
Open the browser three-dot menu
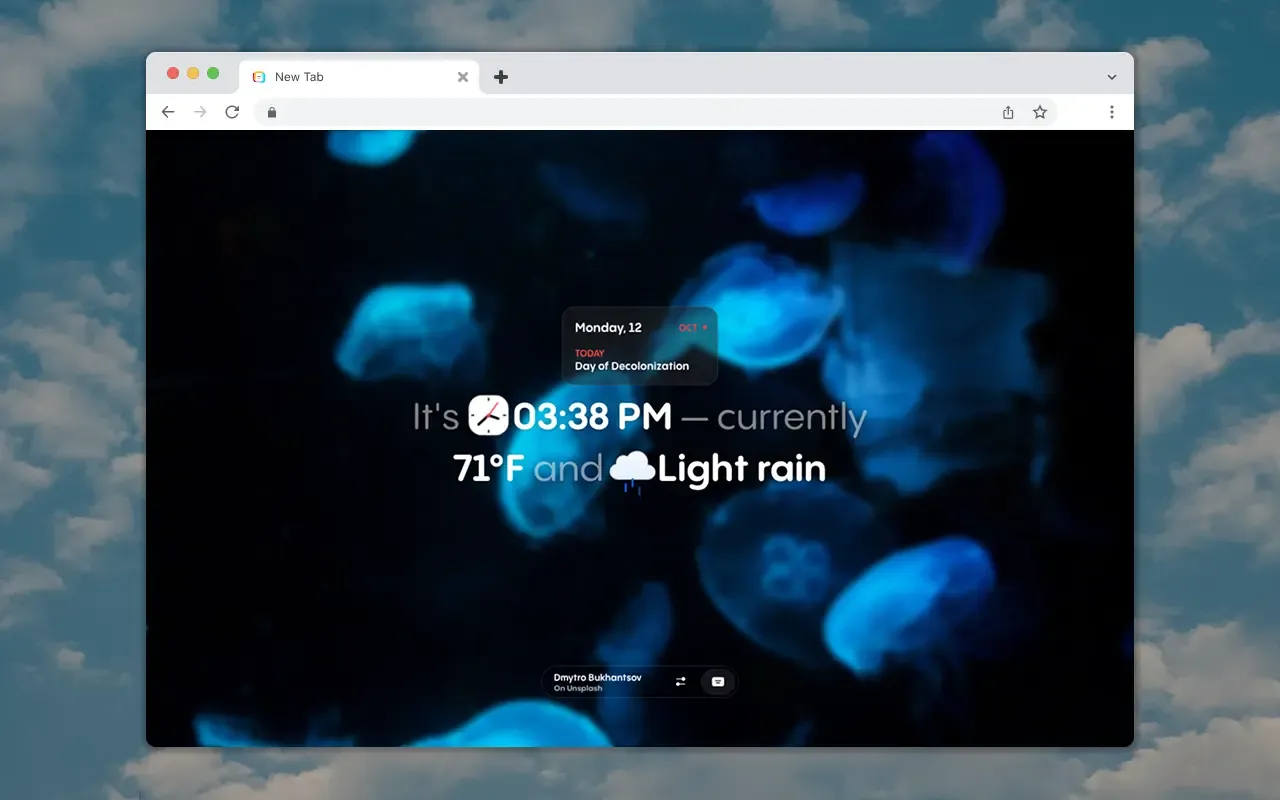(1112, 112)
